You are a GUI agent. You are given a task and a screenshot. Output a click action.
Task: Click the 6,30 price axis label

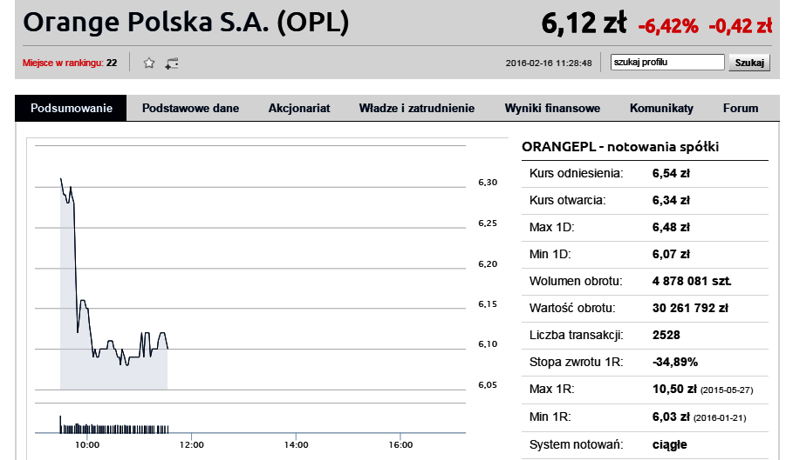click(x=488, y=182)
